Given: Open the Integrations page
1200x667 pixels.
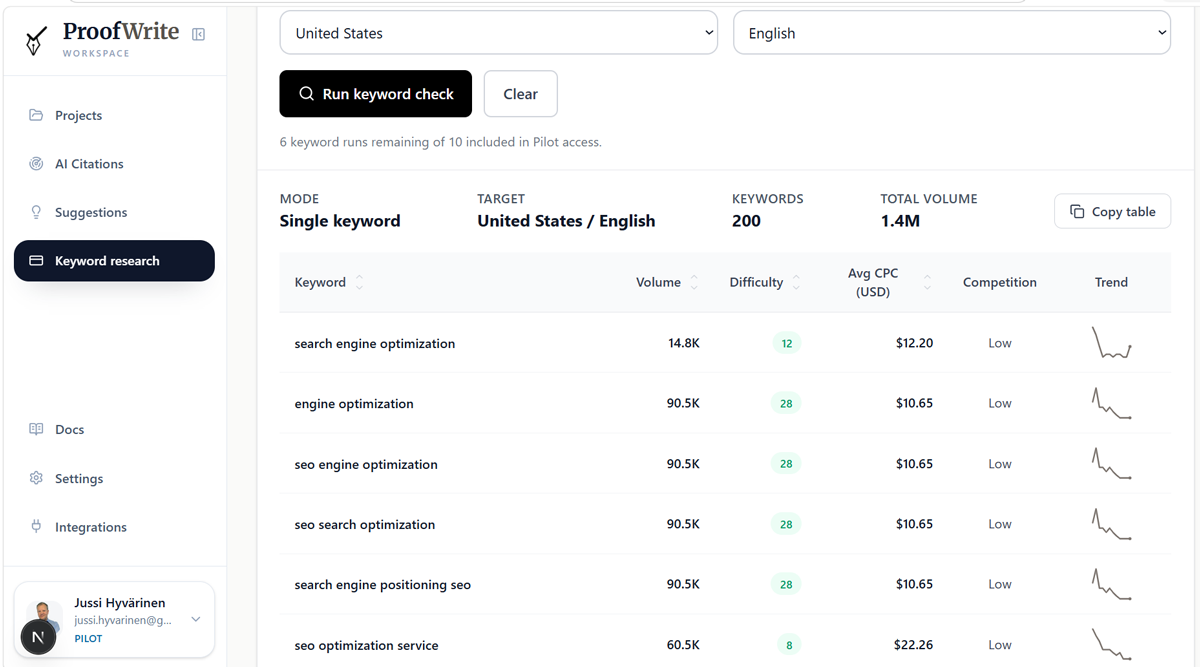Looking at the screenshot, I should click(x=114, y=526).
